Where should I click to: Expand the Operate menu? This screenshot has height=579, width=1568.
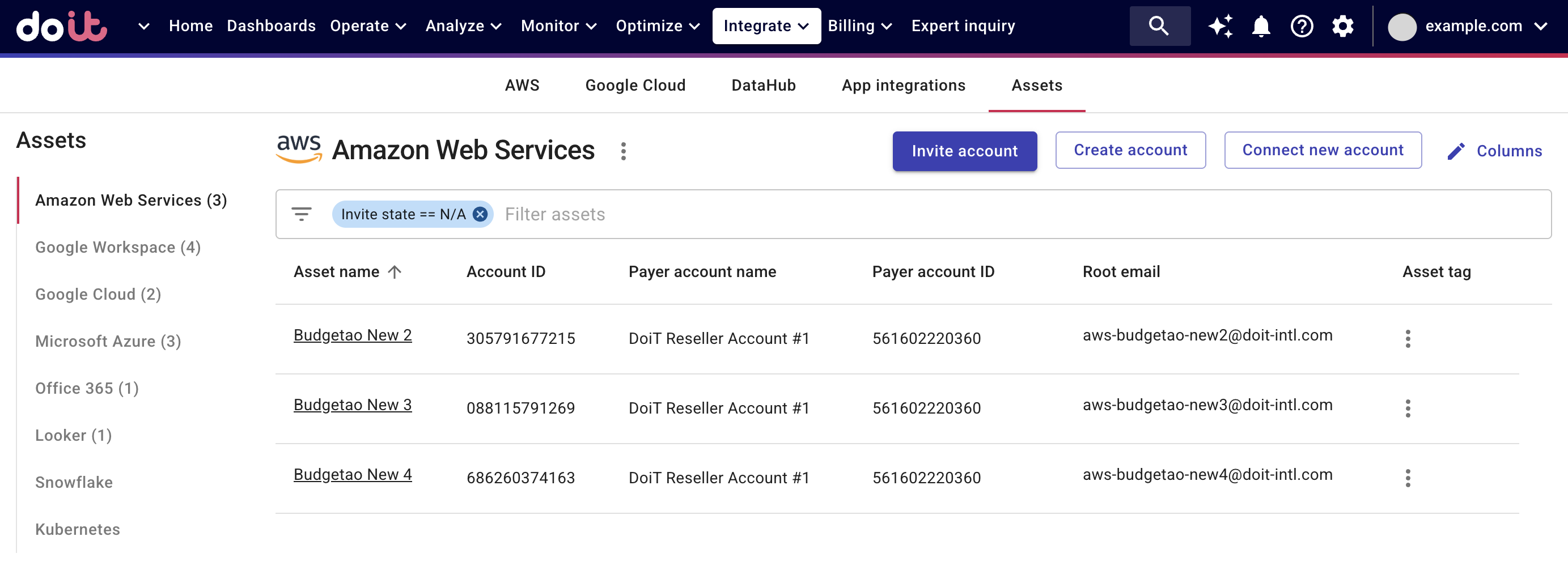tap(368, 26)
